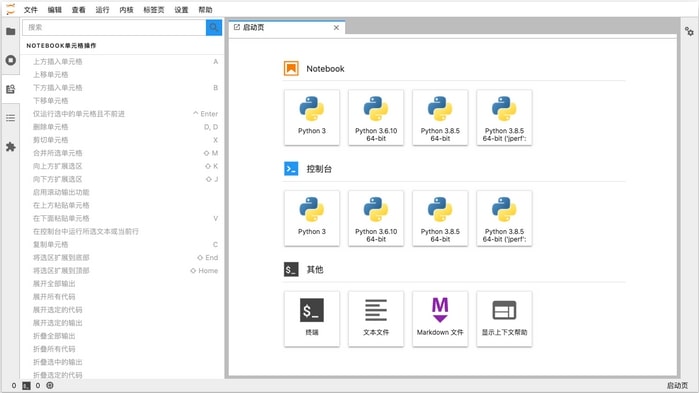This screenshot has height=393, width=699.
Task: Click the blue search magnifier button
Action: pos(214,28)
